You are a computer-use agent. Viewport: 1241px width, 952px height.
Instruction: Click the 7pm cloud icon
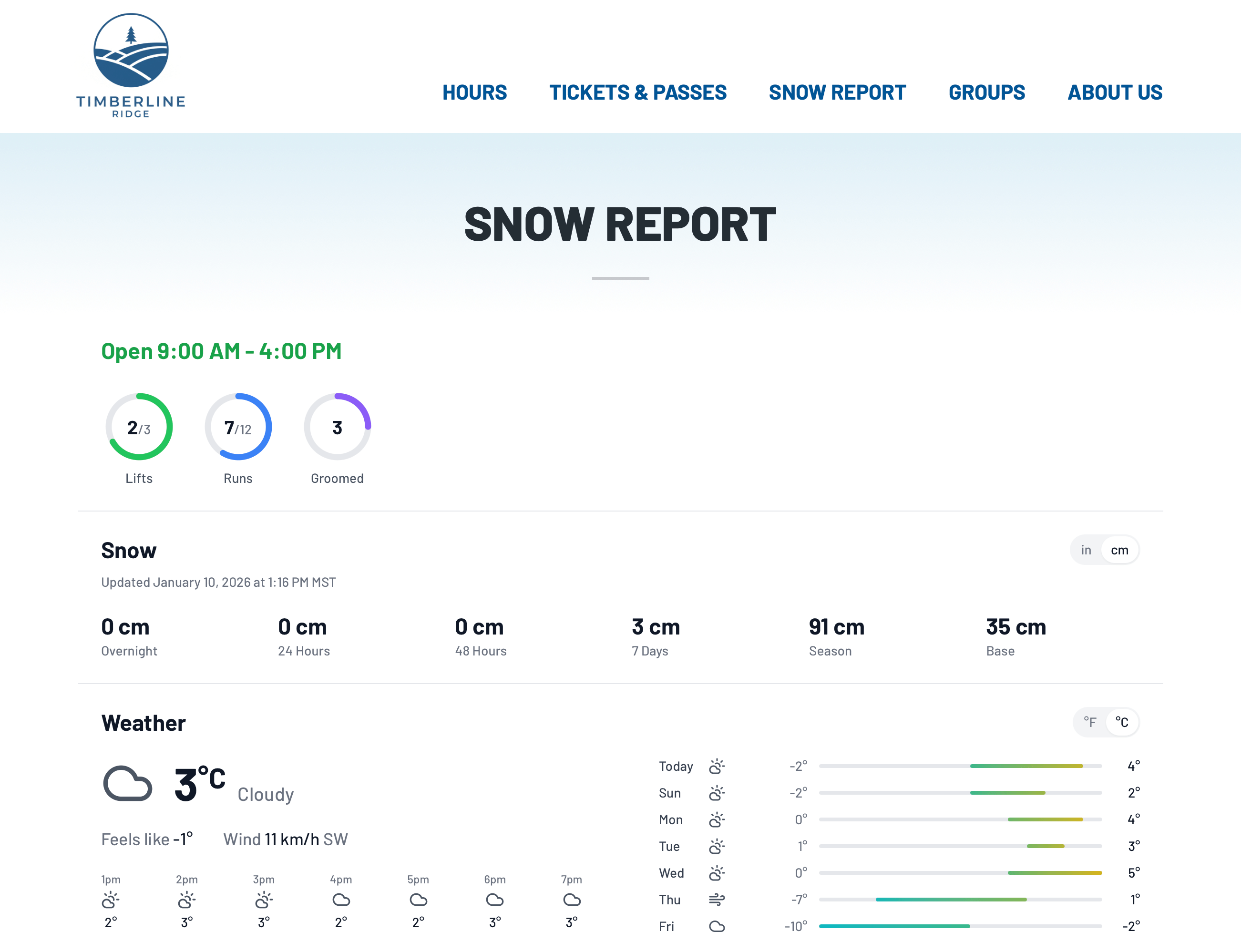[572, 900]
